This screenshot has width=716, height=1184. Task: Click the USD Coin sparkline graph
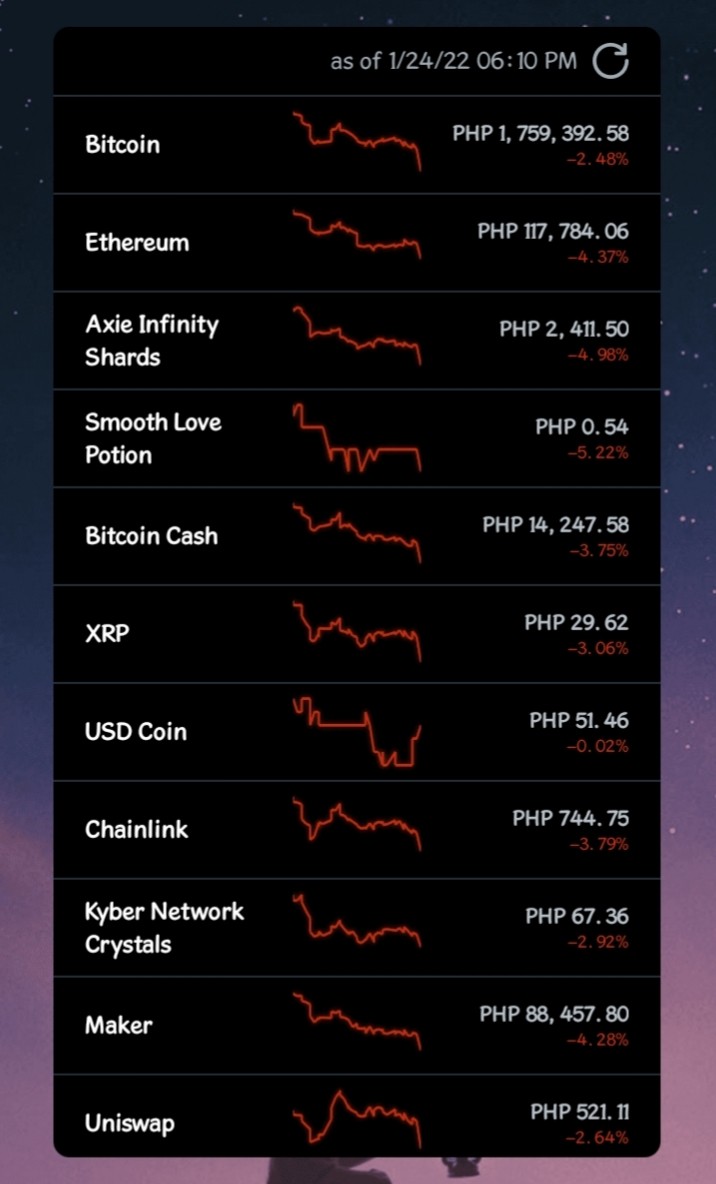[x=356, y=732]
